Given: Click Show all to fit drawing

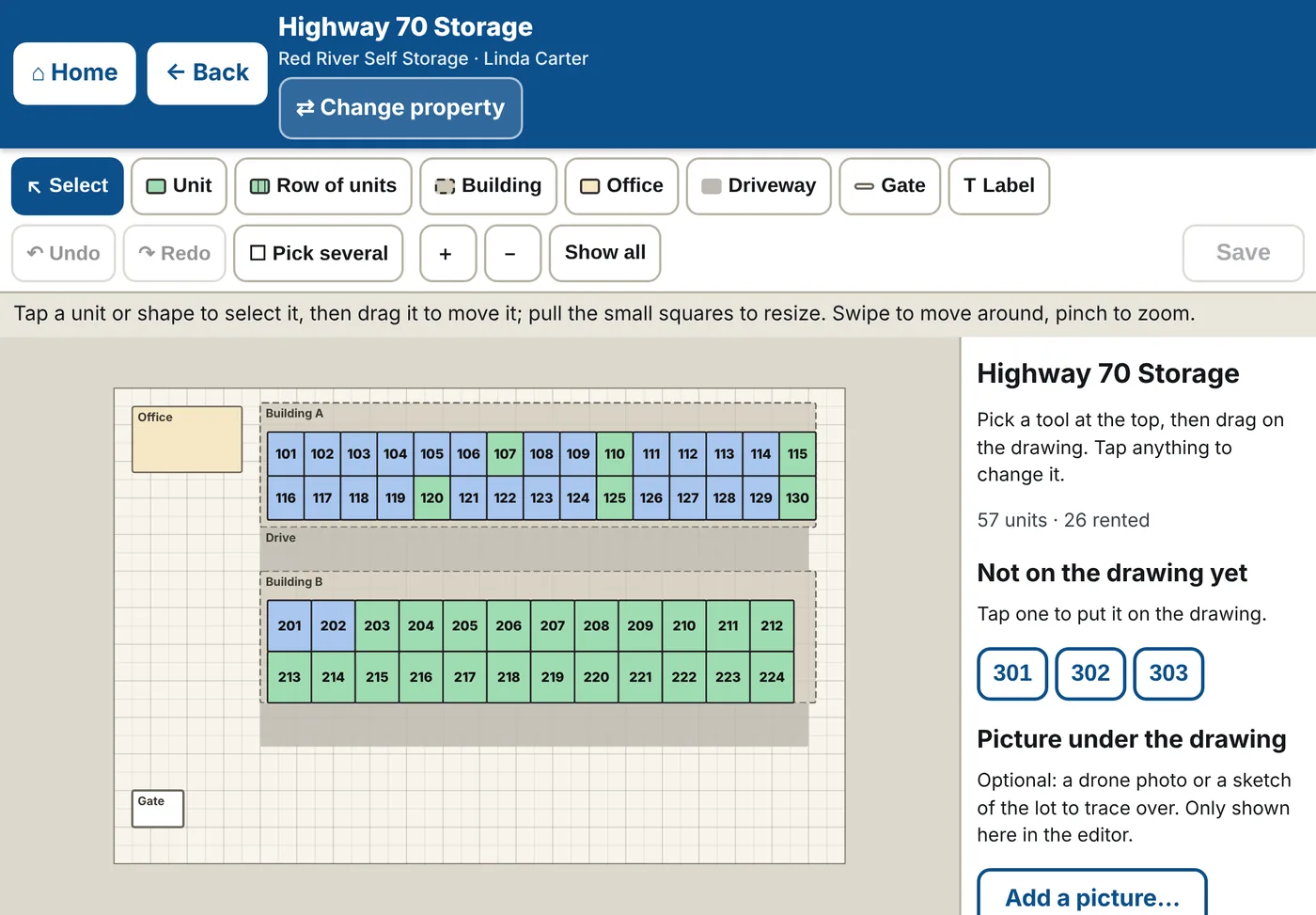Looking at the screenshot, I should [x=604, y=253].
